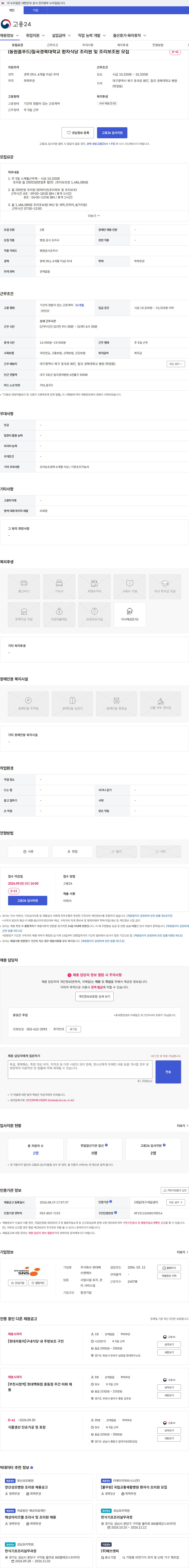Click the 고용24 logo
The width and height of the screenshot is (189, 1568).
coord(16,24)
